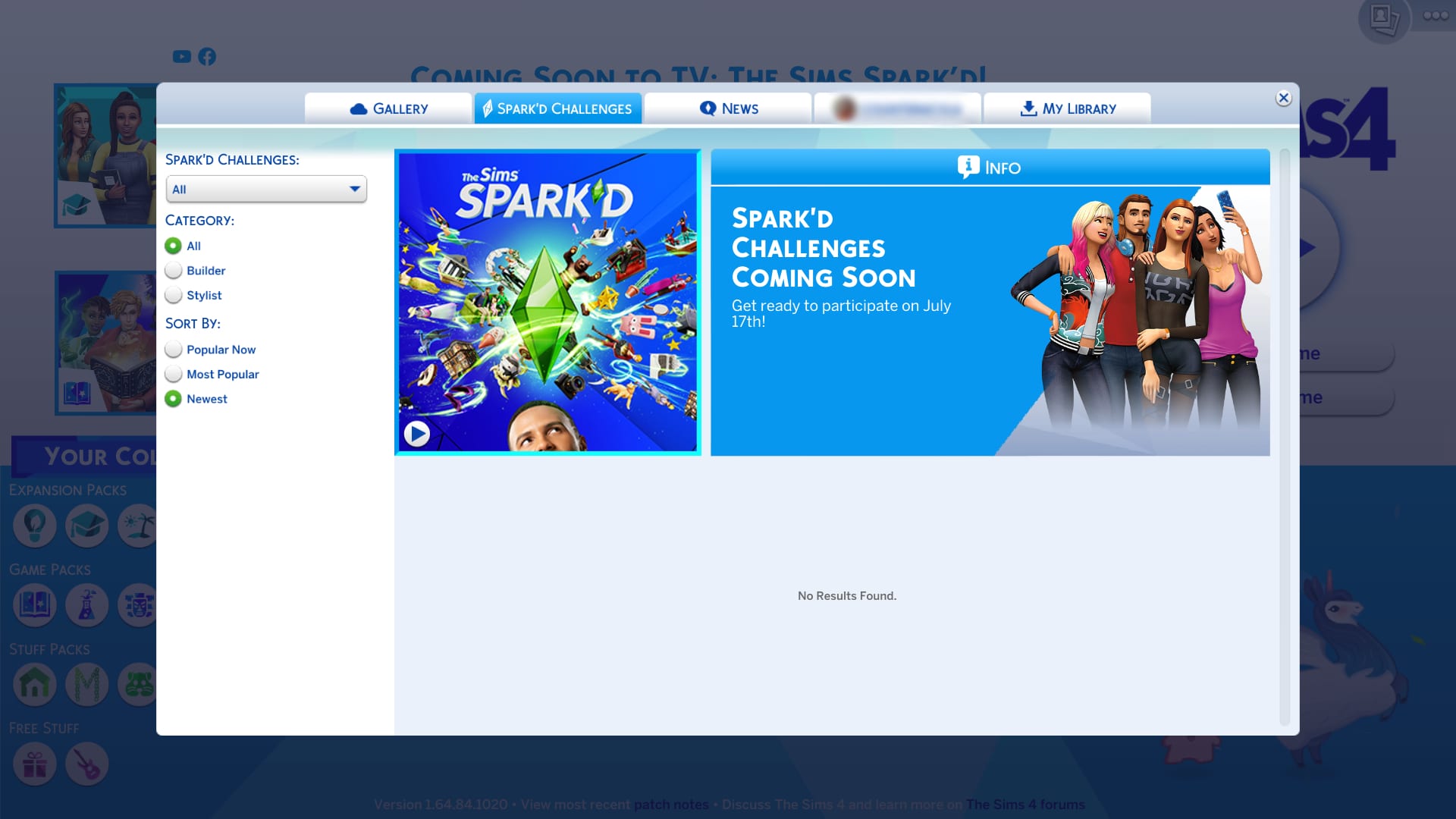Open the My Library tab
The image size is (1456, 819).
click(x=1067, y=108)
